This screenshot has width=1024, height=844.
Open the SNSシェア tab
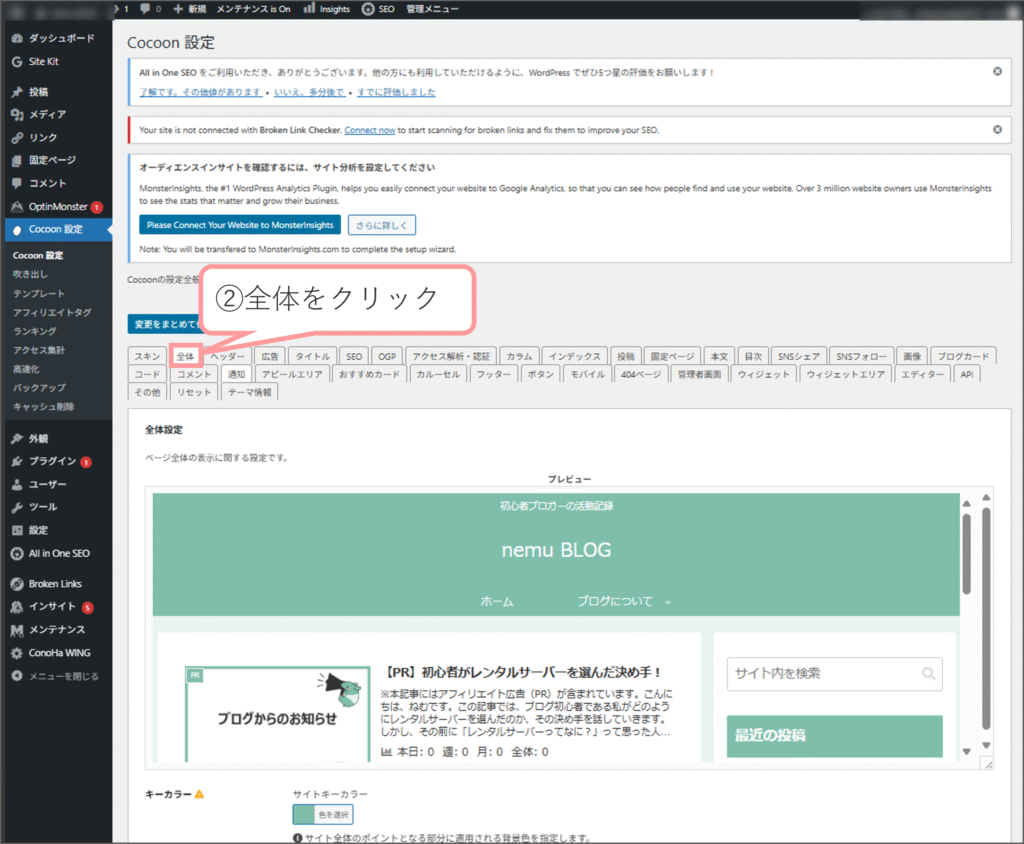tap(799, 356)
